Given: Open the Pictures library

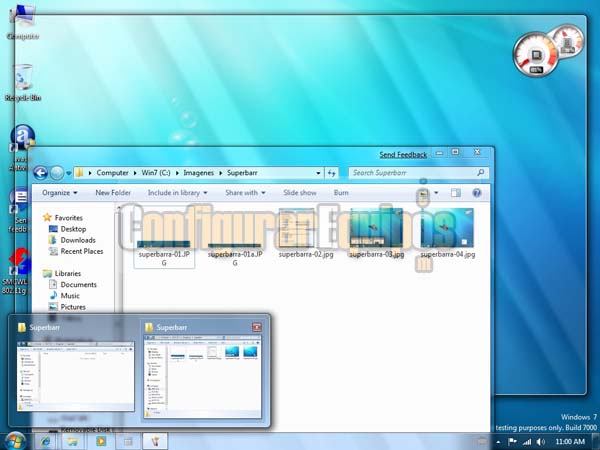Looking at the screenshot, I should click(67, 307).
